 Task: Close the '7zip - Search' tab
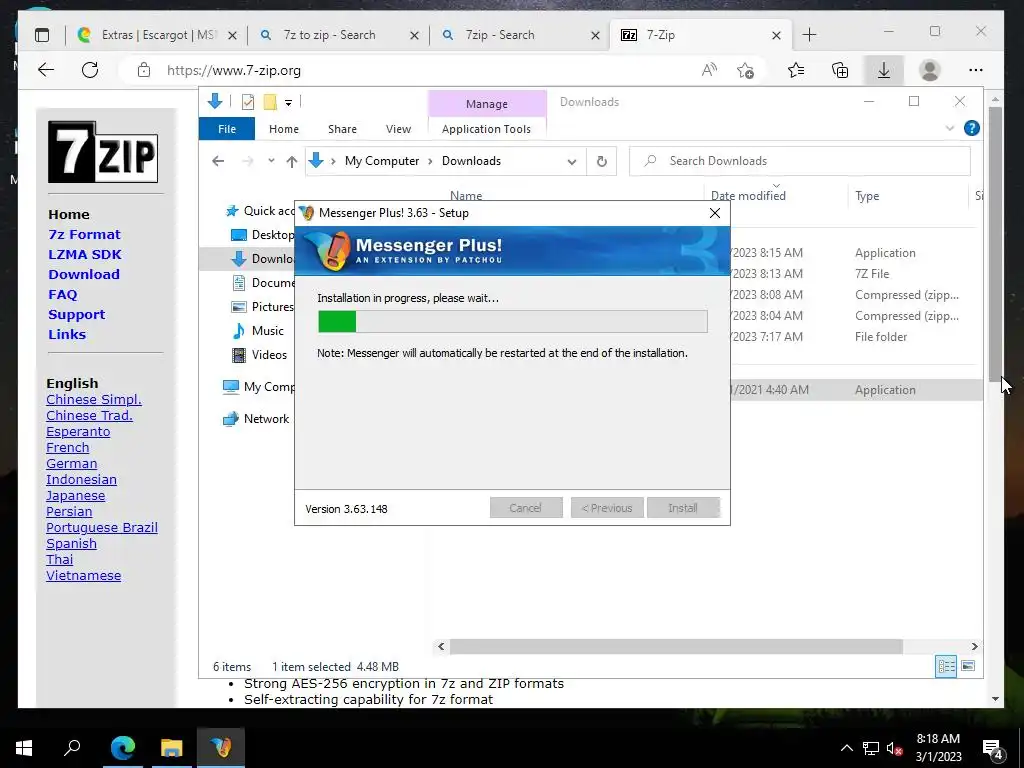click(x=595, y=36)
